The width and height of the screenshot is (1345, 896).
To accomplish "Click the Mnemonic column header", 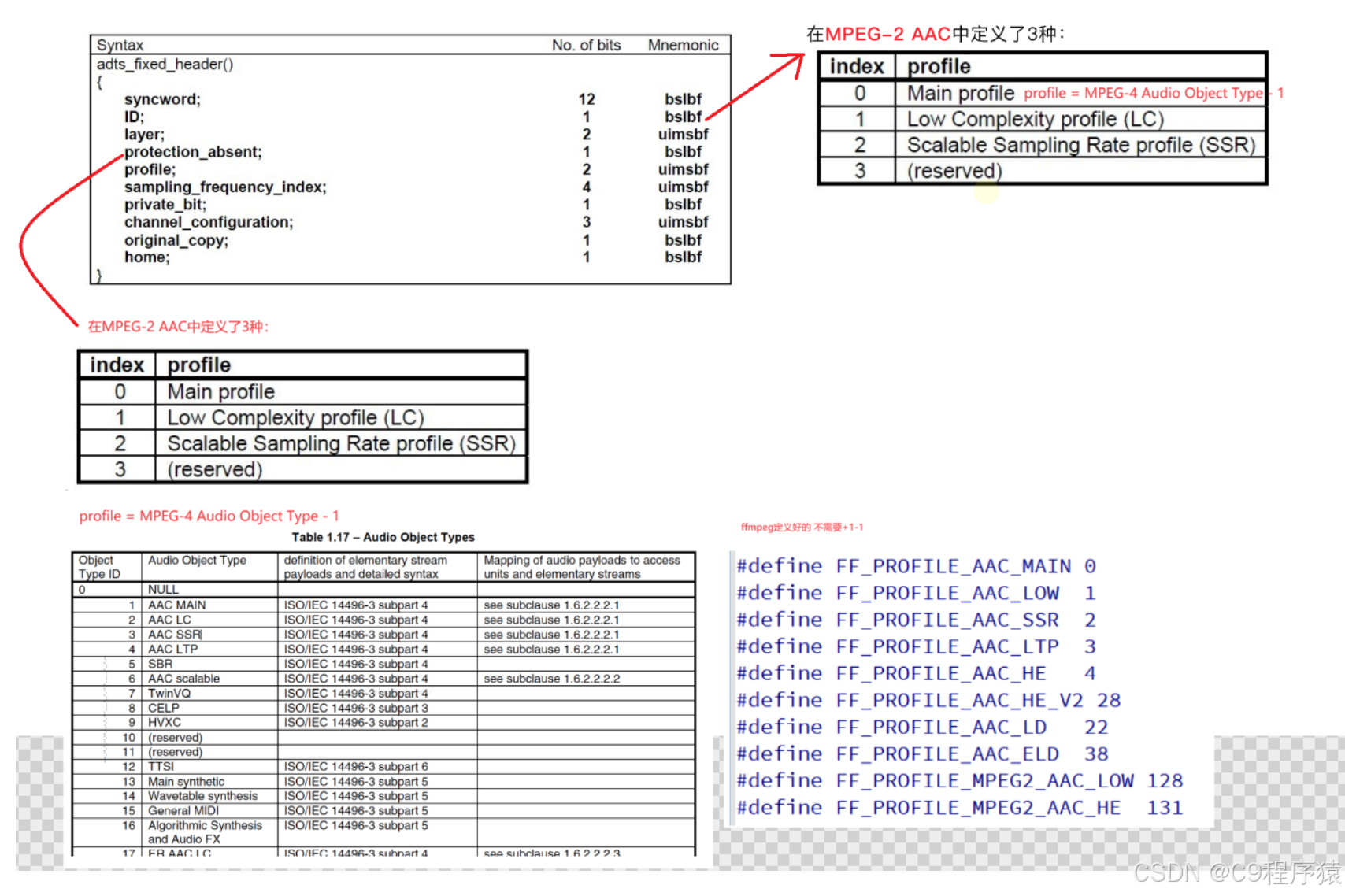I will click(683, 45).
